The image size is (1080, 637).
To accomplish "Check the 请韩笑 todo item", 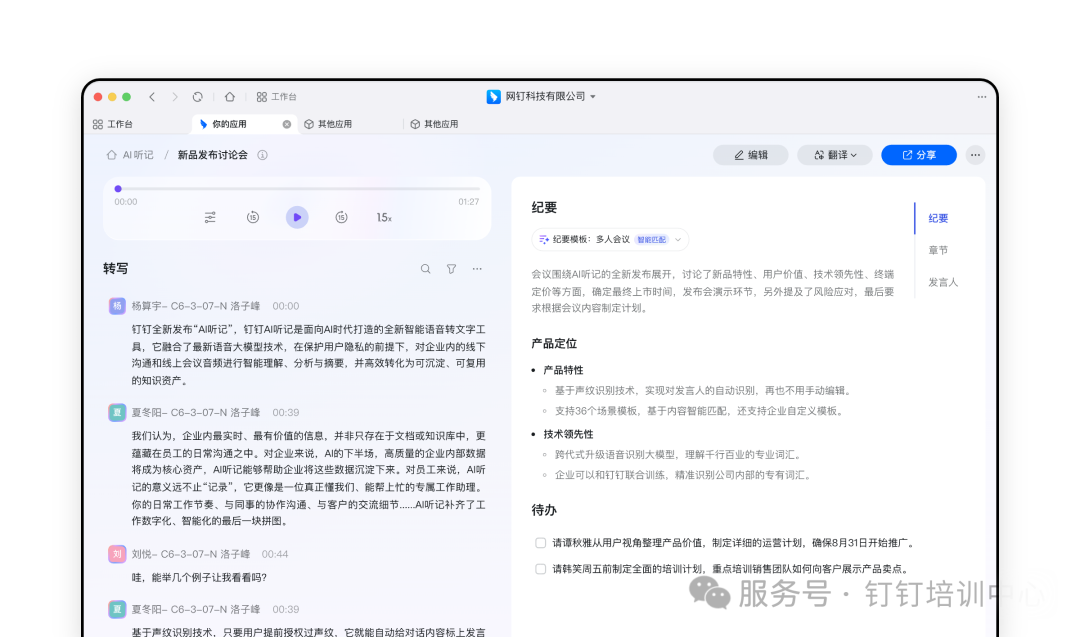I will click(x=541, y=569).
